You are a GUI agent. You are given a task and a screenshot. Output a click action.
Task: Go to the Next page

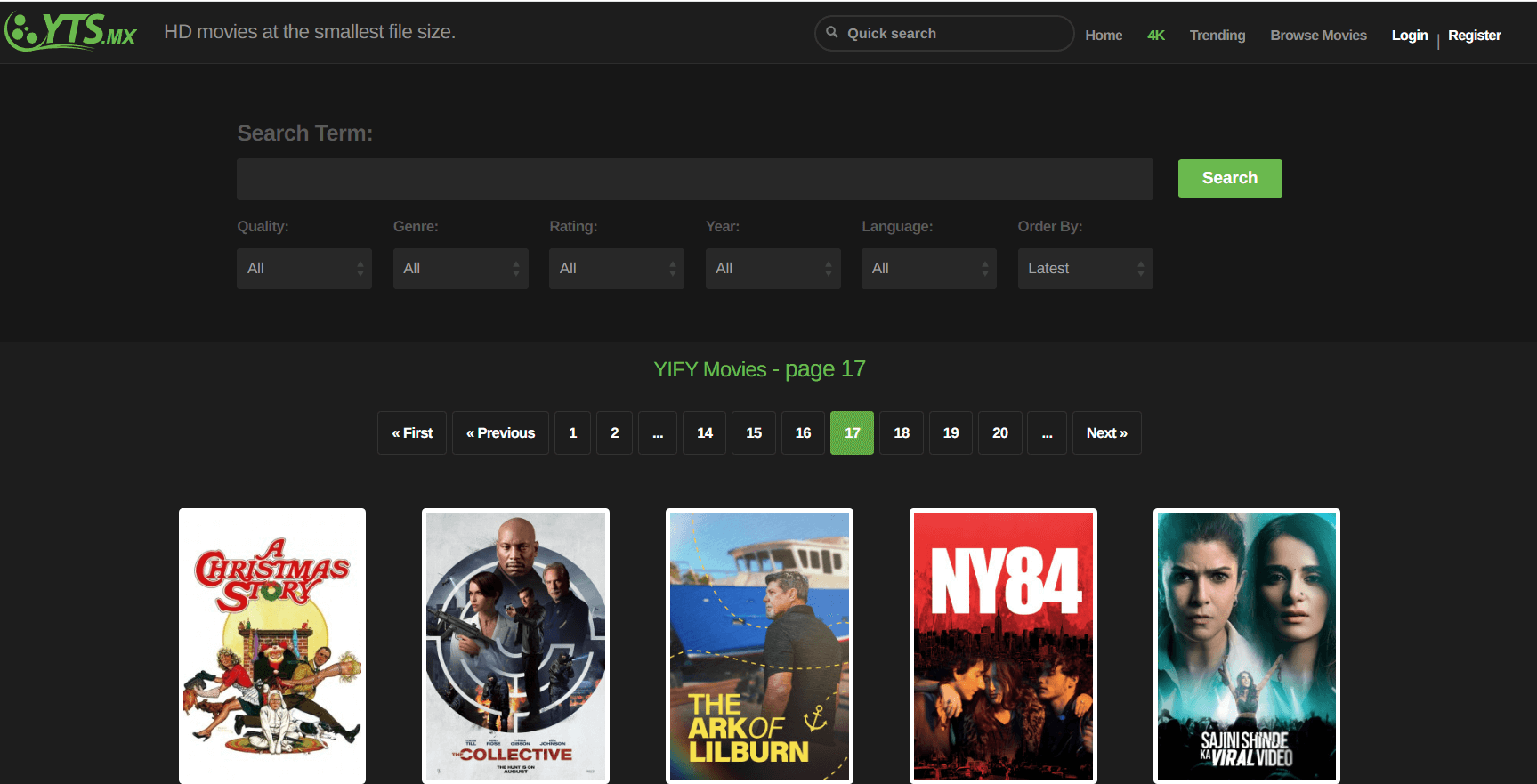[x=1106, y=433]
